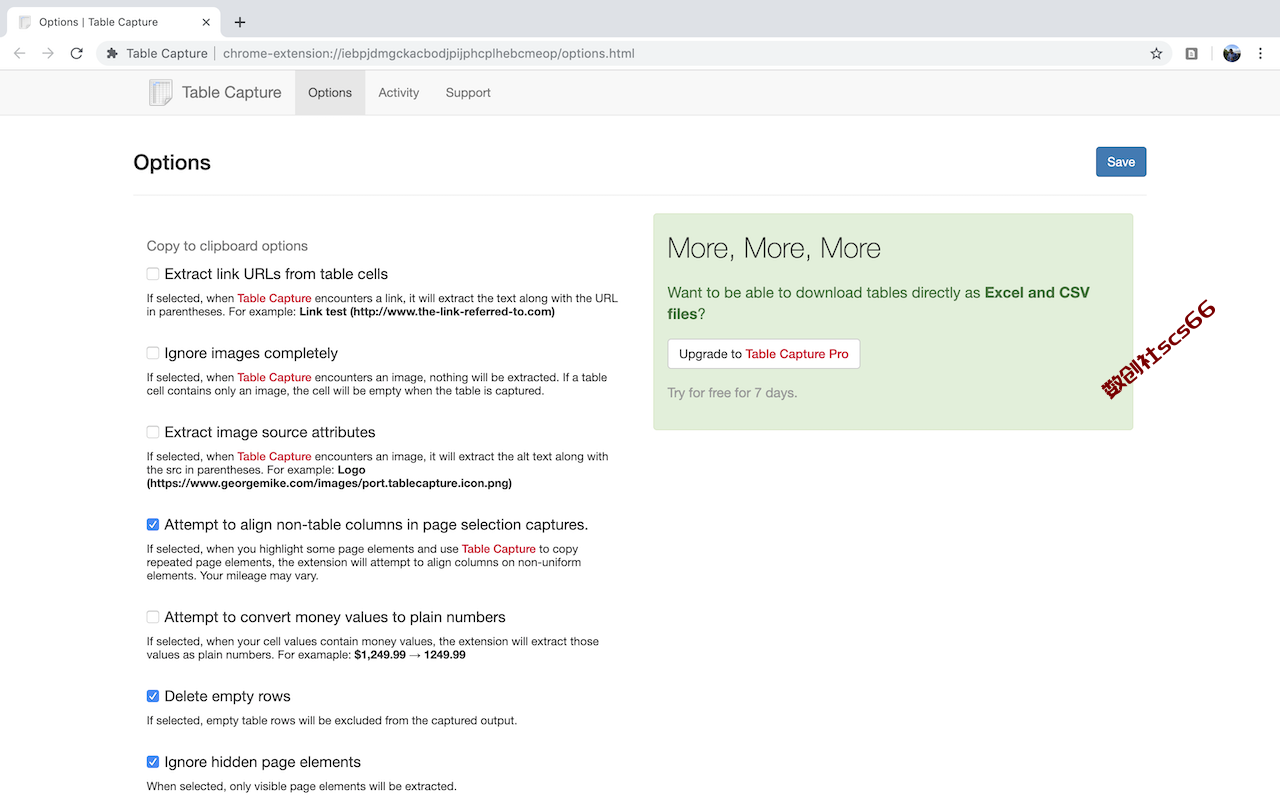Select the Options | Table Capture browser tab
This screenshot has height=800, width=1280.
click(113, 22)
